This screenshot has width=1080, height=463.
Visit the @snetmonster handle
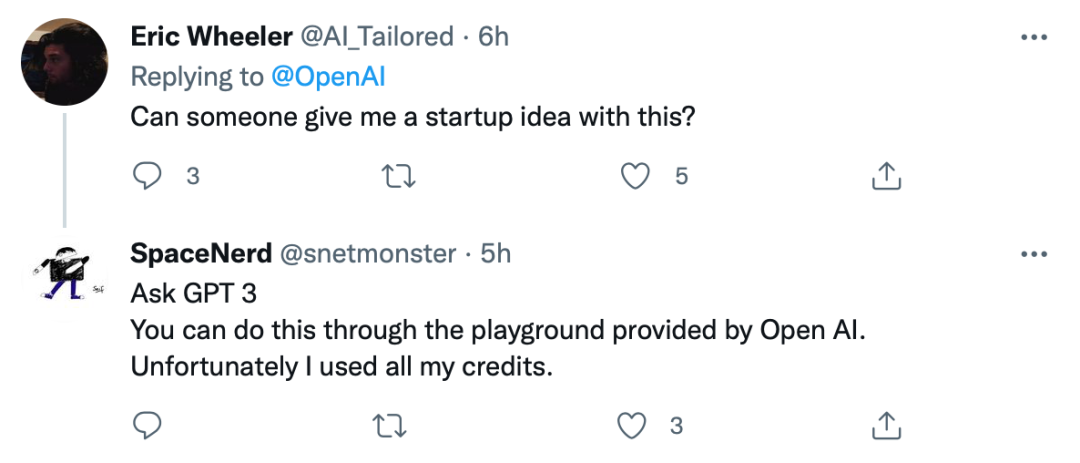click(x=364, y=254)
